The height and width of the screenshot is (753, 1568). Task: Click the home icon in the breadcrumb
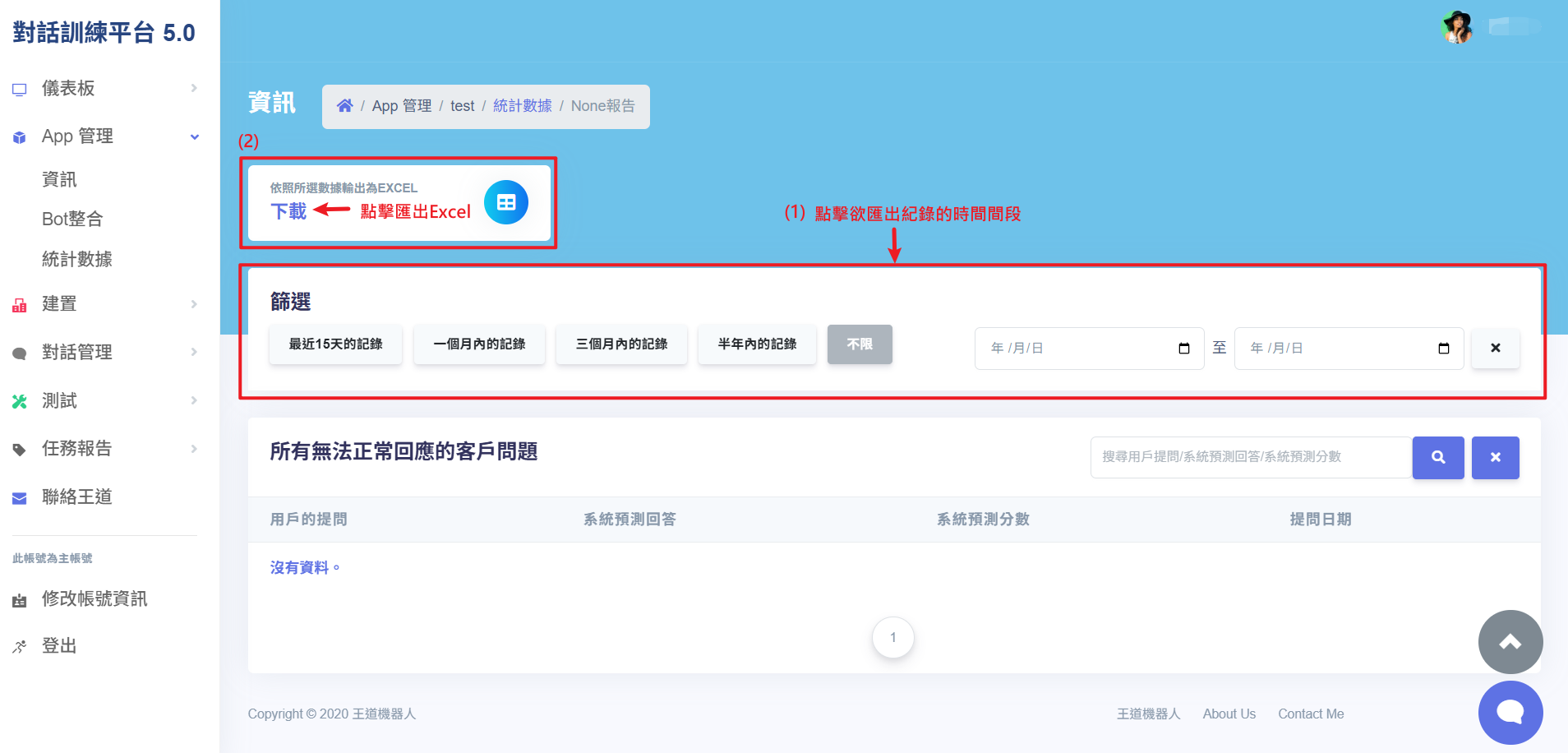tap(345, 105)
